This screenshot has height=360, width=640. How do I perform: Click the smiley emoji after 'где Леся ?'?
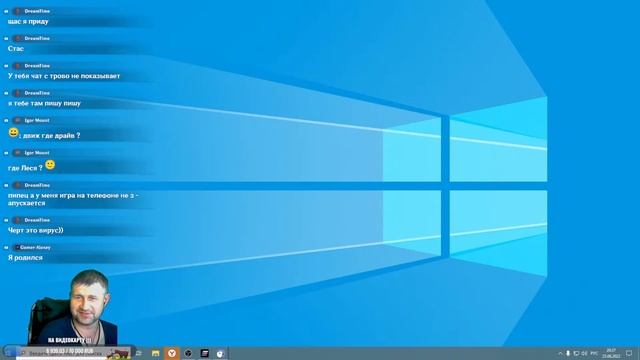pos(50,165)
